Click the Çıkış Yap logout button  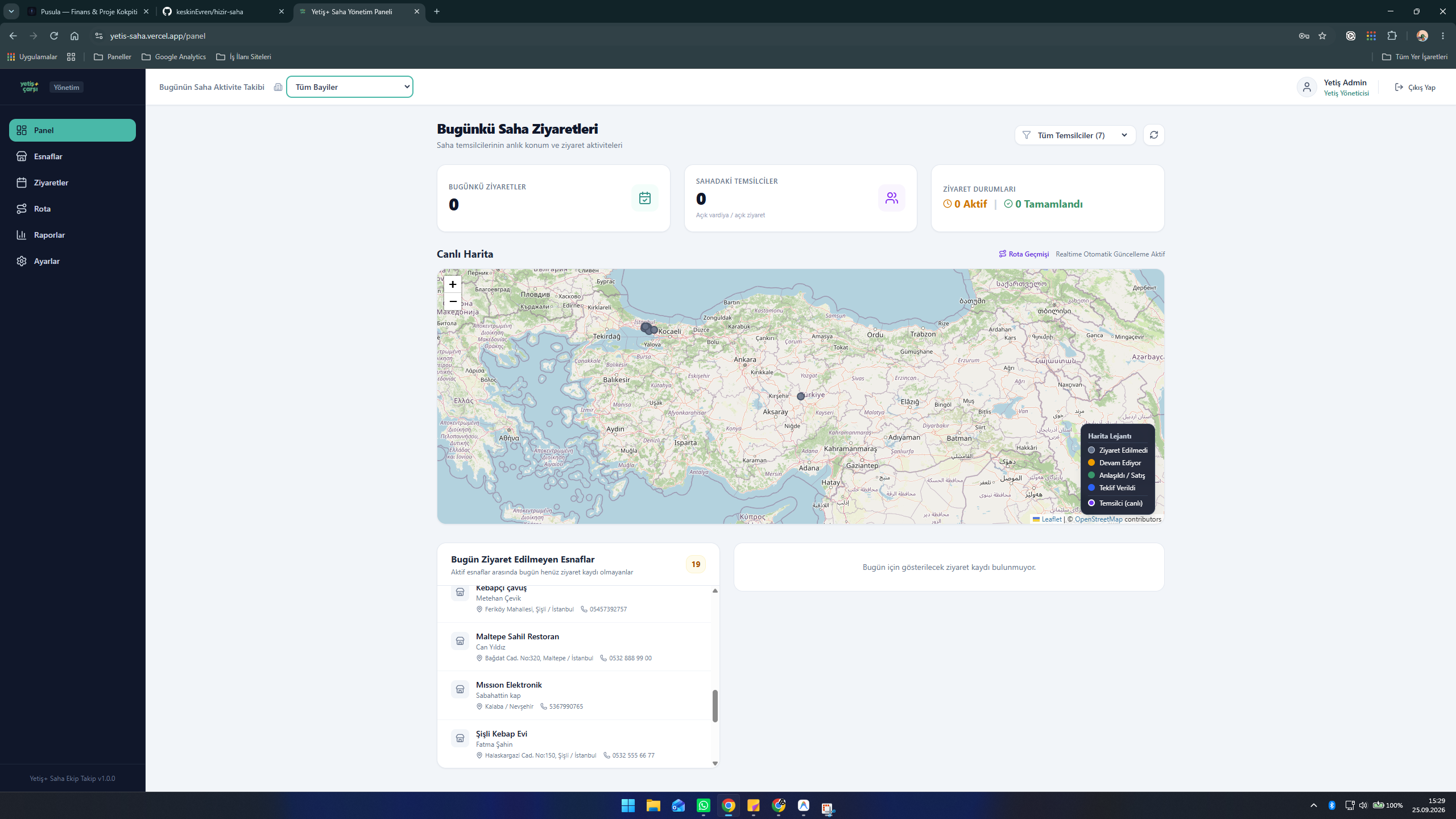[1415, 87]
